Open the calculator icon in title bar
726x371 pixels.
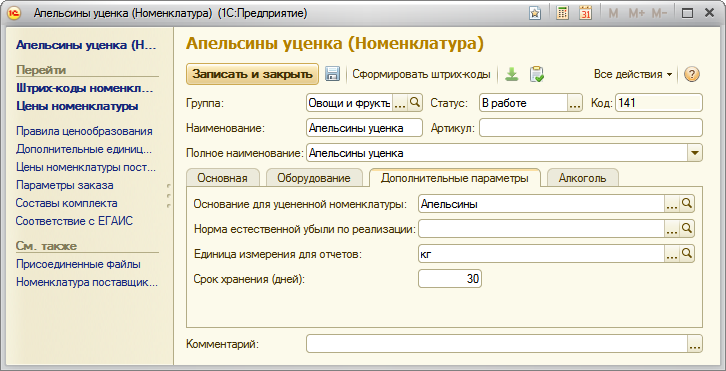pyautogui.click(x=563, y=13)
